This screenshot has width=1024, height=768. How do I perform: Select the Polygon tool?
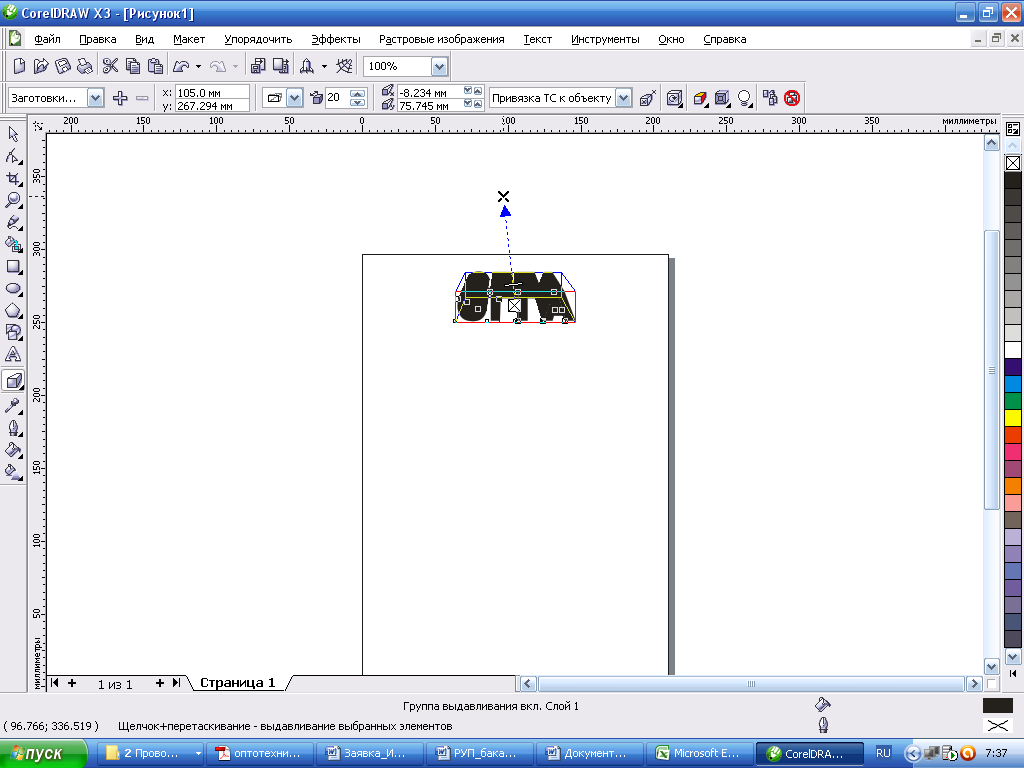point(13,310)
